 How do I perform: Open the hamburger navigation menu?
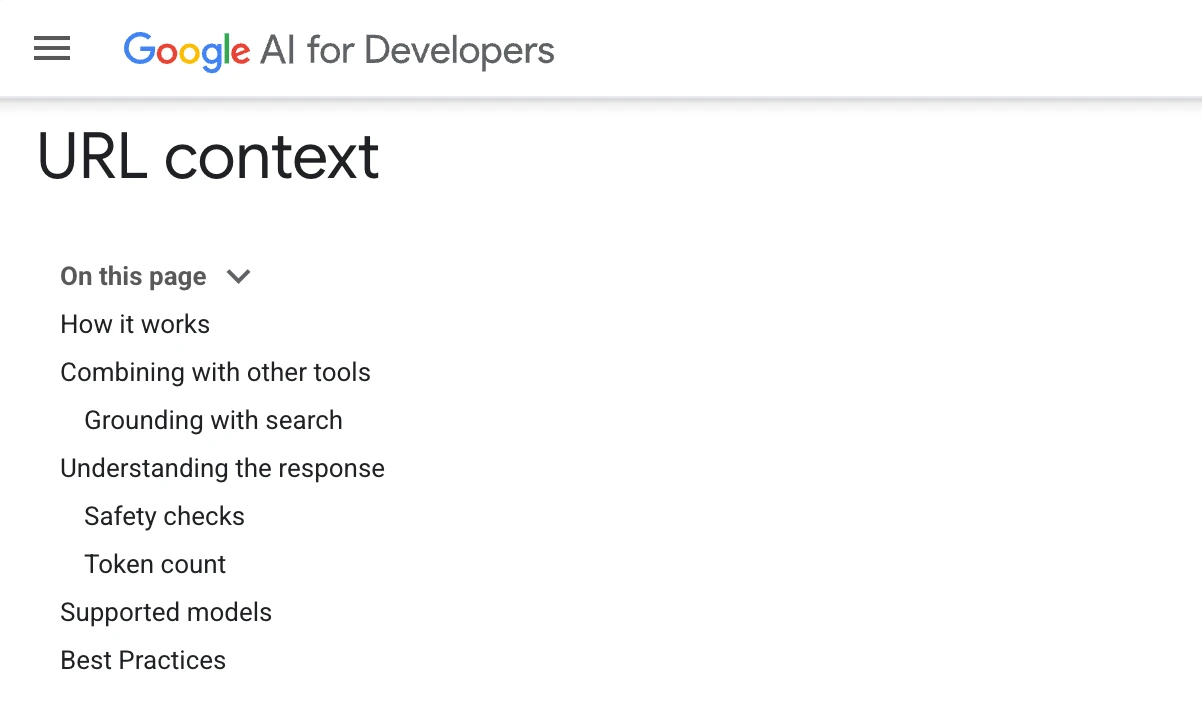(x=52, y=48)
